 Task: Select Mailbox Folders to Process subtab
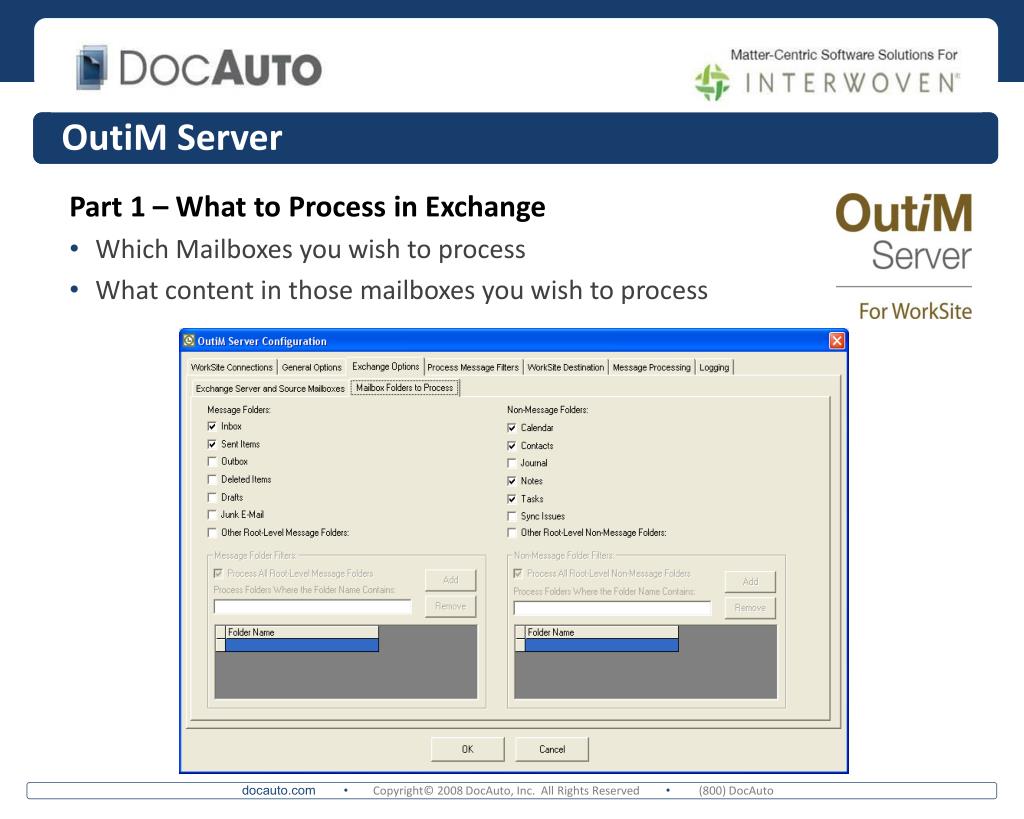[404, 388]
